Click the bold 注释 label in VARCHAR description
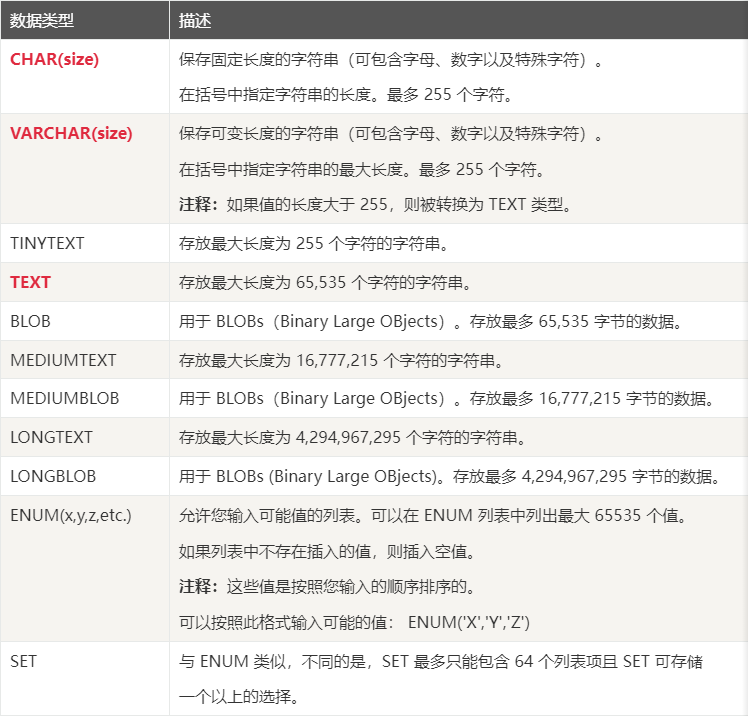 pos(198,205)
